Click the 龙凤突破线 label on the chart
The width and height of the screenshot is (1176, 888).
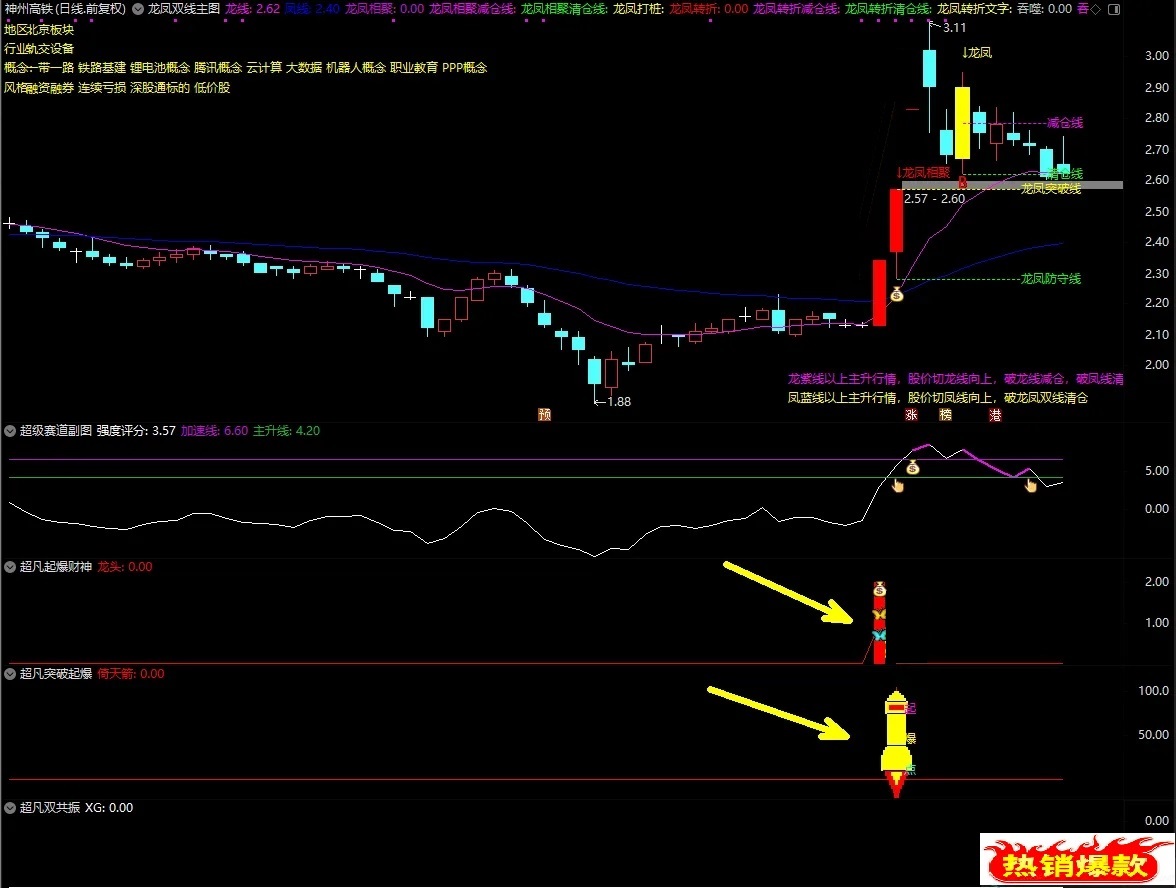tap(1051, 188)
